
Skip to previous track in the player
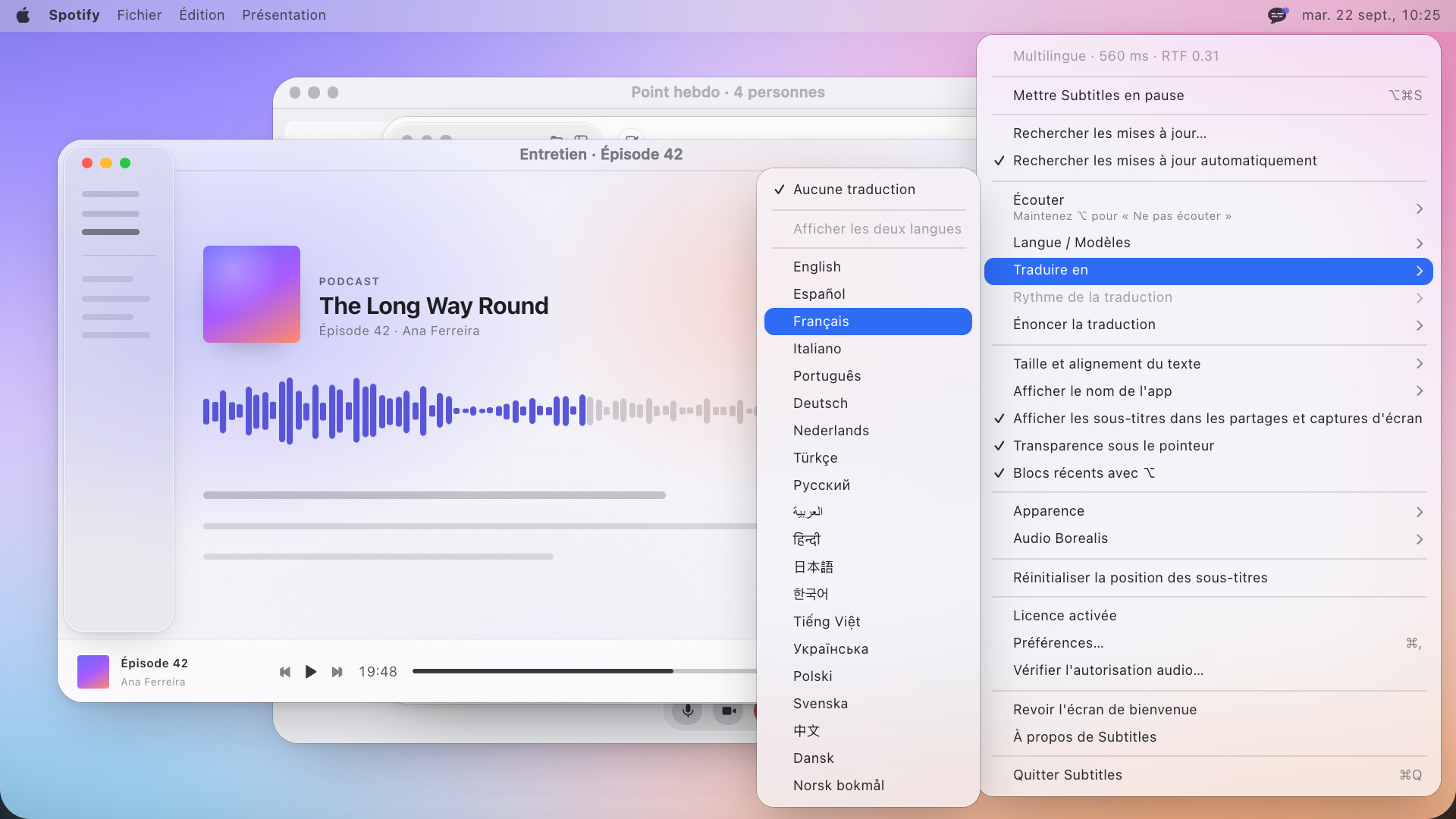285,672
